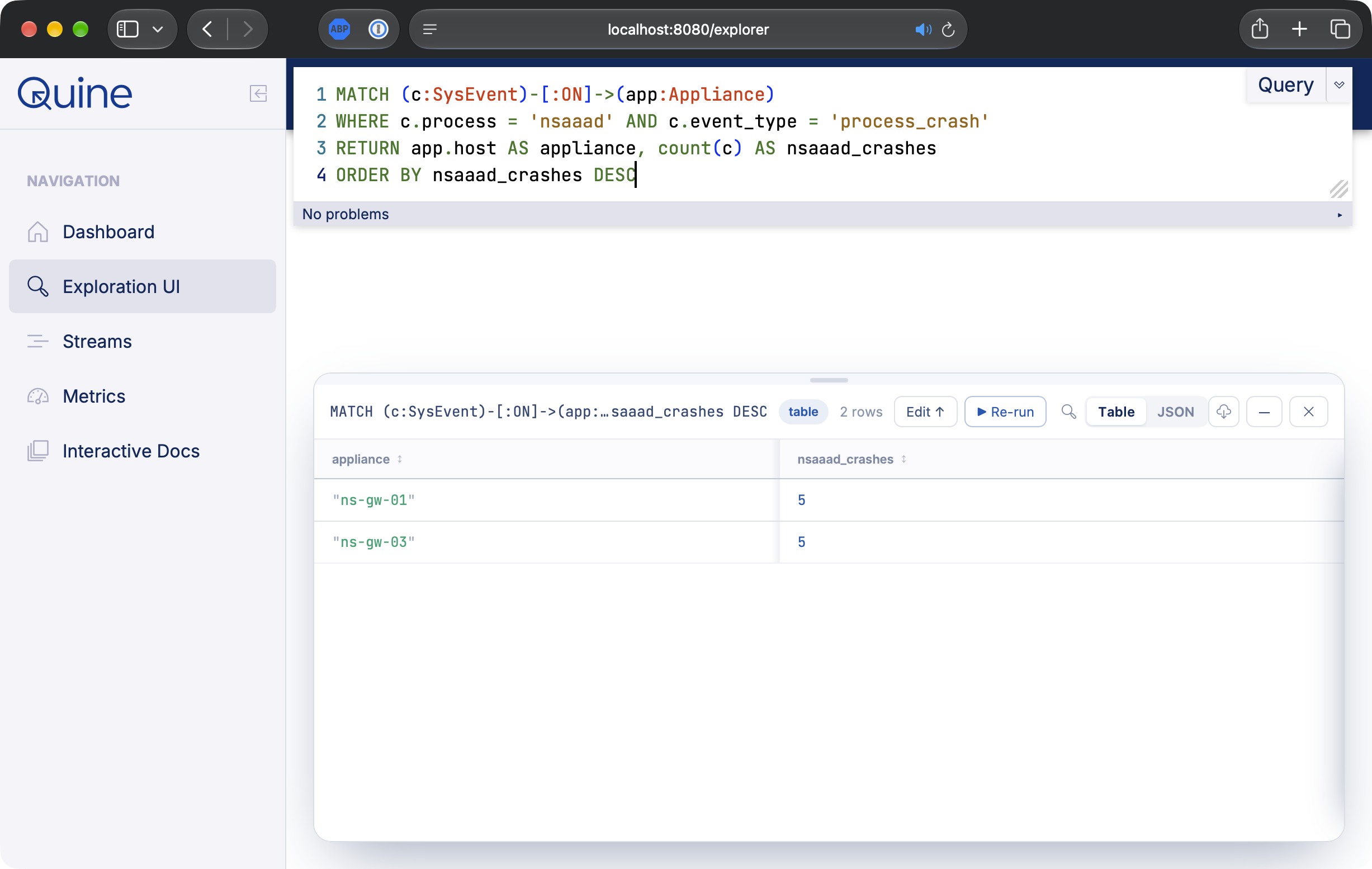This screenshot has width=1372, height=869.
Task: Click the Edit query button
Action: point(925,412)
